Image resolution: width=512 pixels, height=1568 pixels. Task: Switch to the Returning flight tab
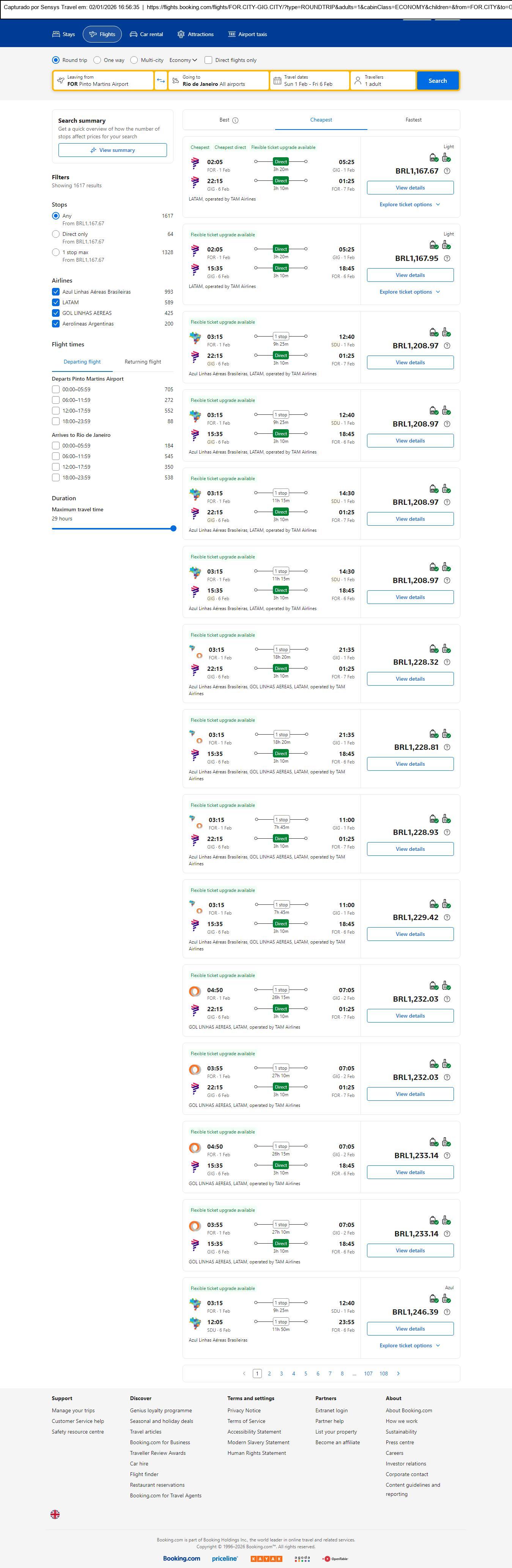(143, 362)
